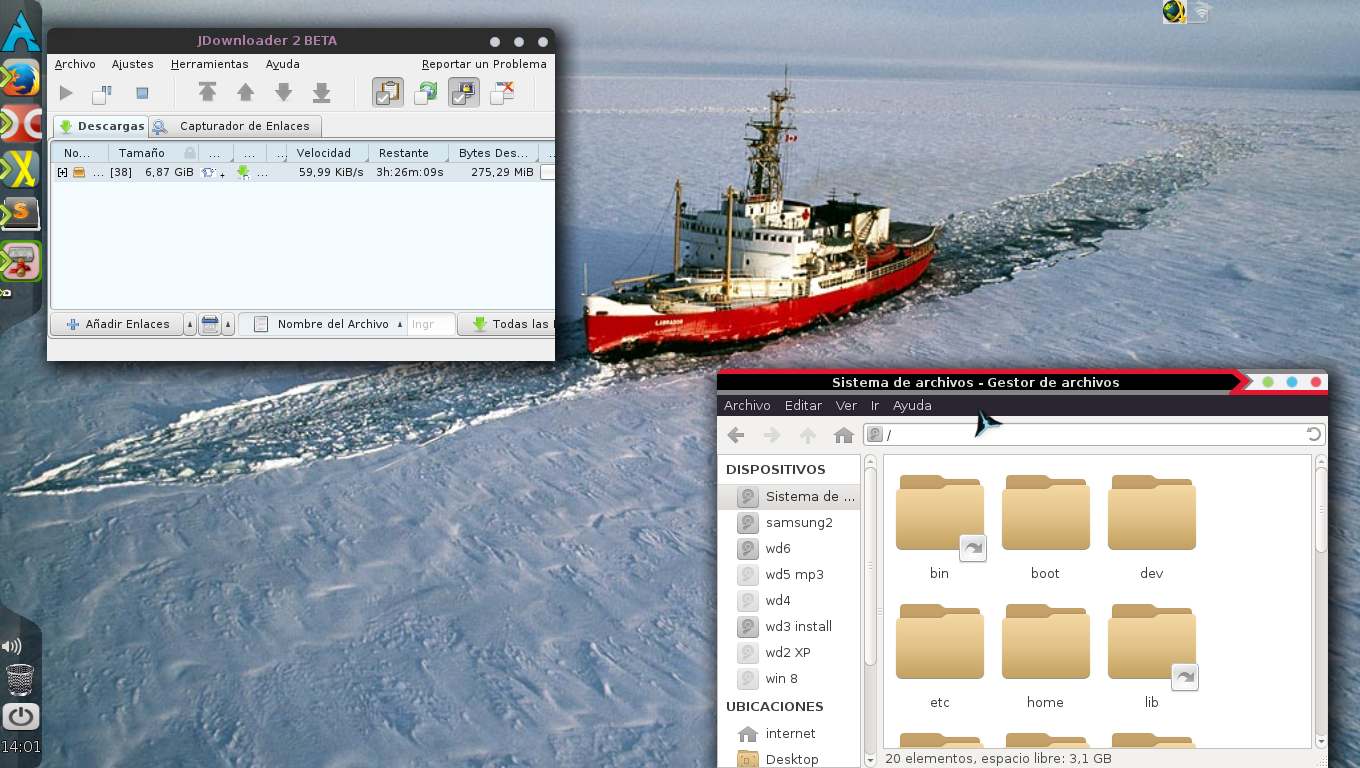
Task: Stop downloads with the square stop icon
Action: tap(142, 93)
